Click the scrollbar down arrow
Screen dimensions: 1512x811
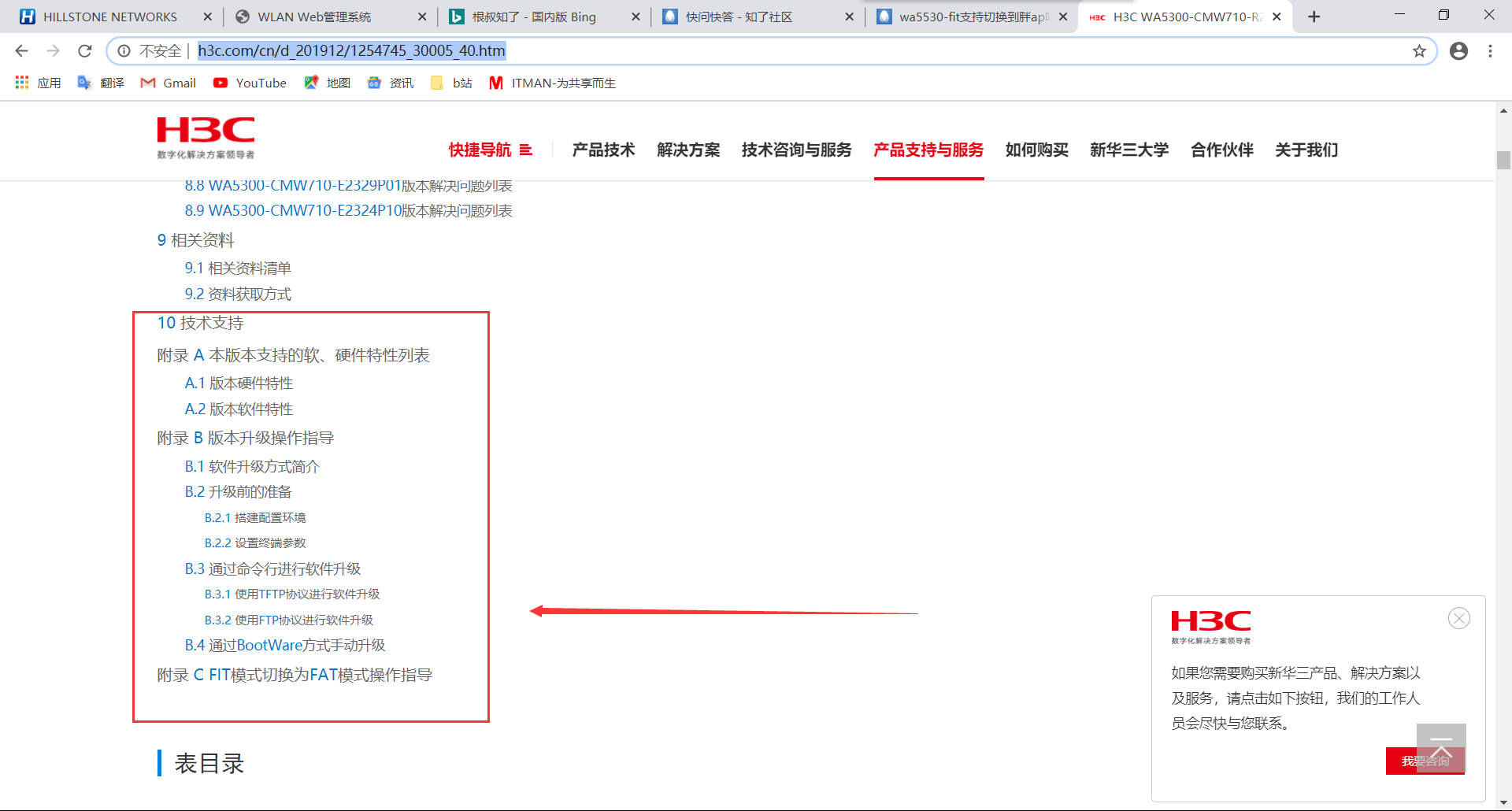(1503, 802)
